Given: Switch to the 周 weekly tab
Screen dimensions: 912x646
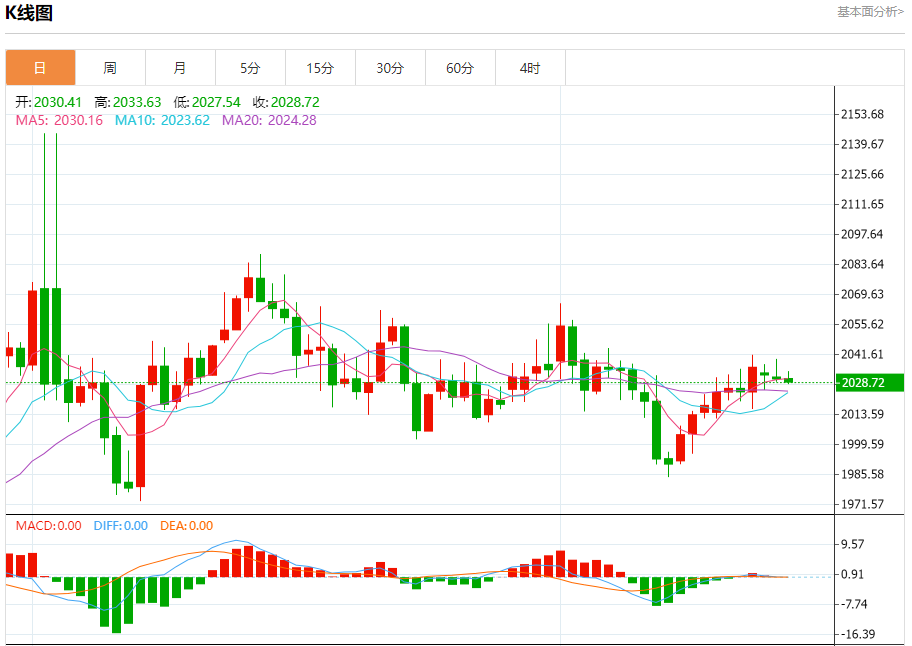Looking at the screenshot, I should click(x=110, y=68).
